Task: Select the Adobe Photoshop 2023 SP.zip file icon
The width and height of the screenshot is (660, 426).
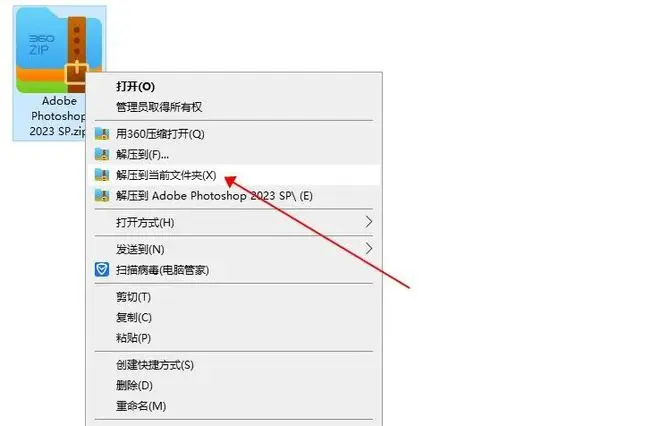Action: (59, 51)
